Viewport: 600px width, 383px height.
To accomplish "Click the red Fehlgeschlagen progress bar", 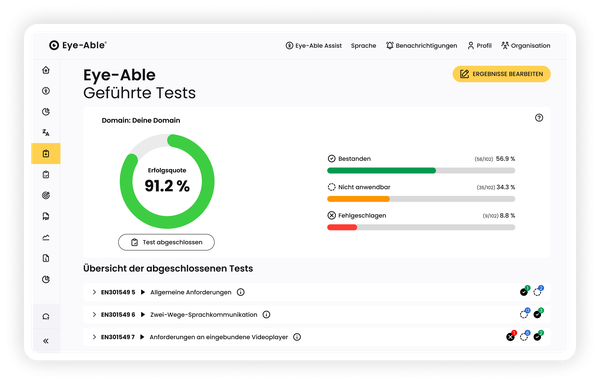I will [x=342, y=227].
